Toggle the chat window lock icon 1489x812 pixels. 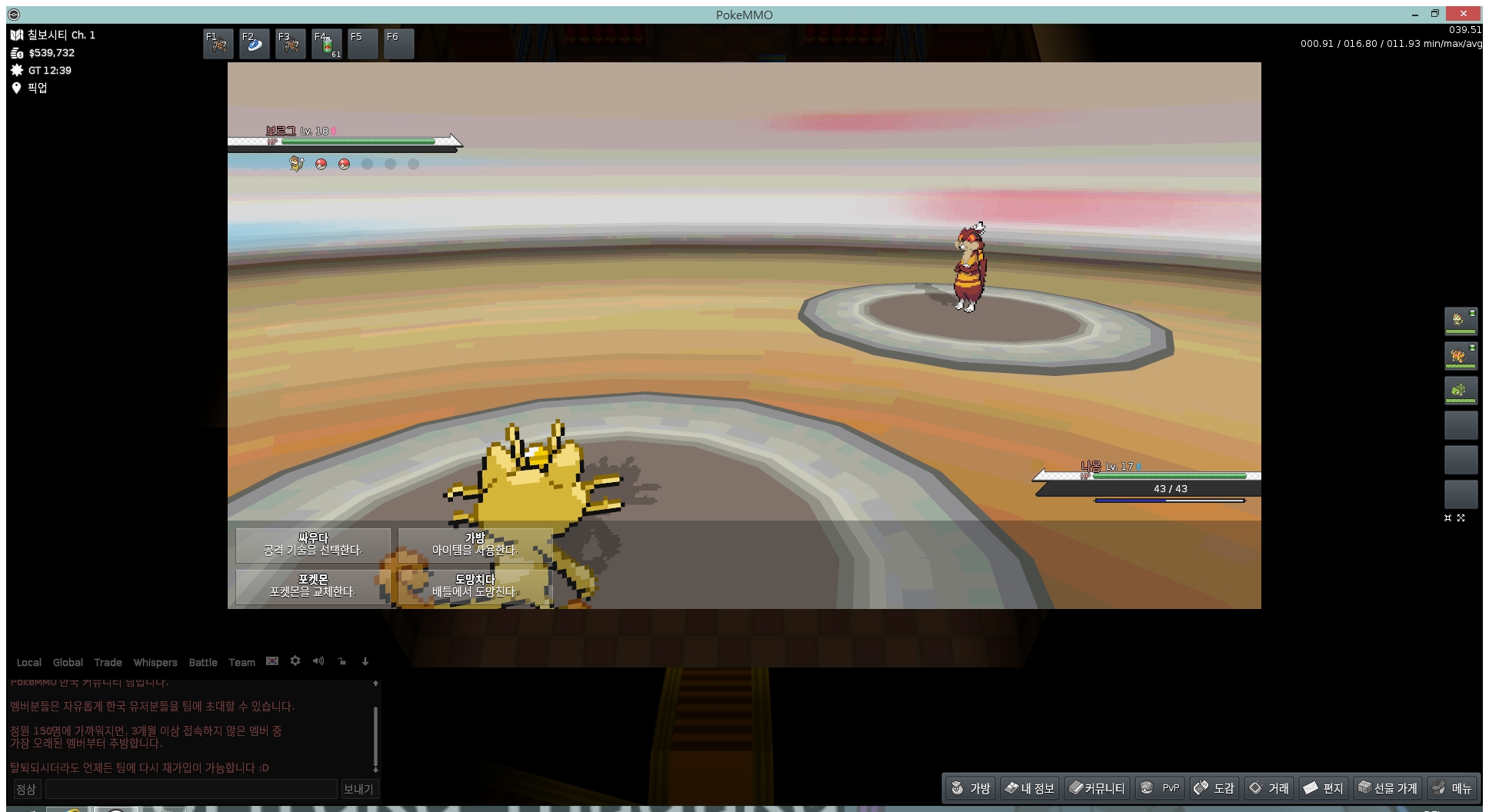[x=341, y=661]
